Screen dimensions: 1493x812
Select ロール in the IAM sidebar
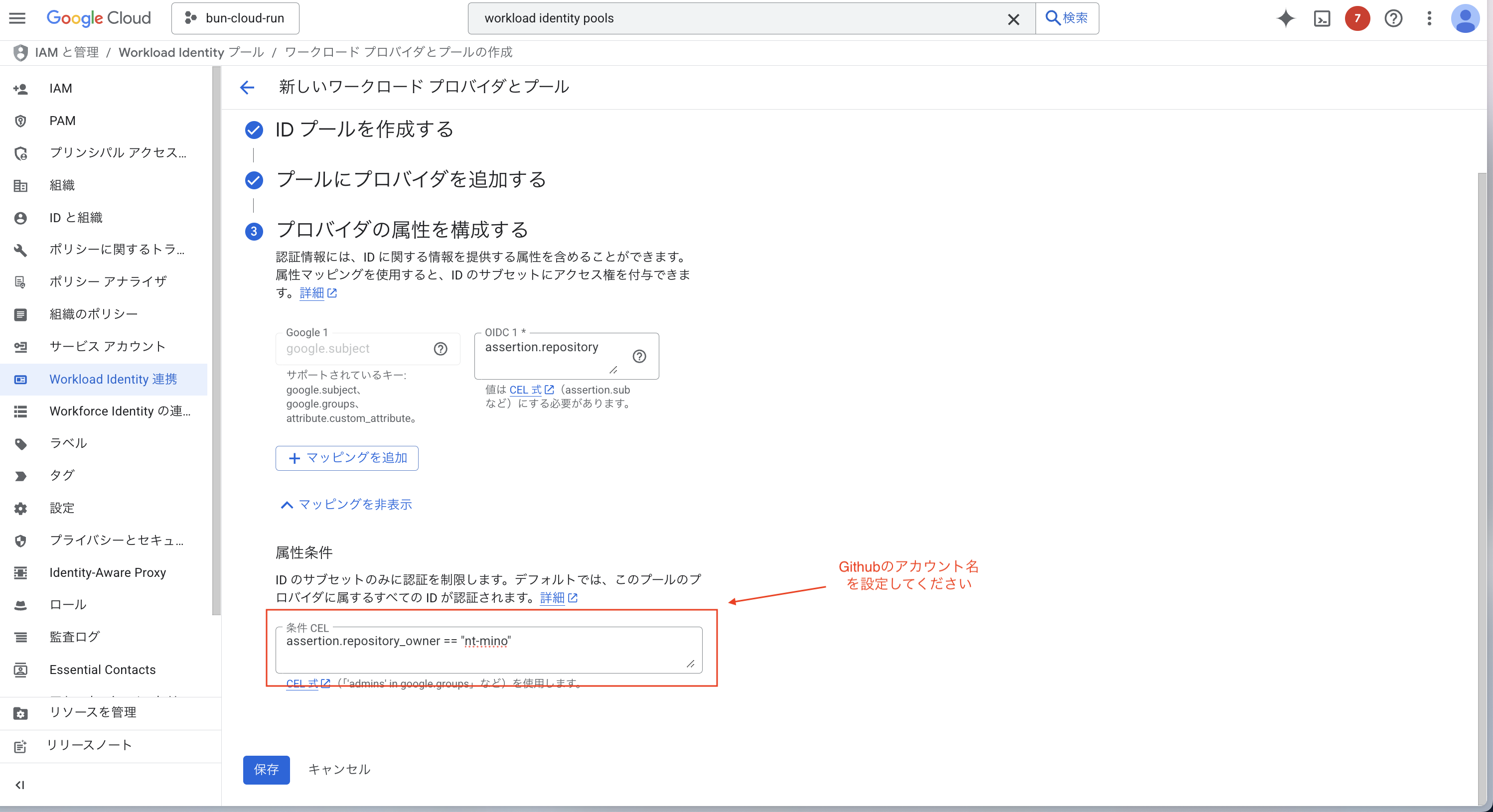[x=68, y=604]
